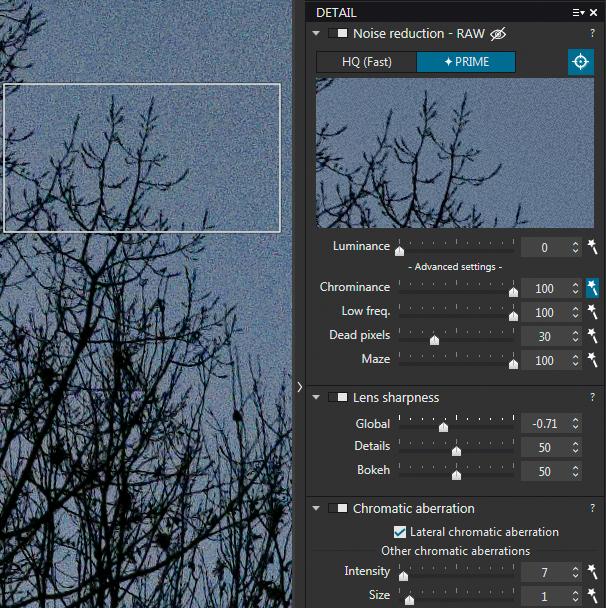Collapse the Lens sharpness section
The height and width of the screenshot is (608, 606).
pyautogui.click(x=316, y=397)
